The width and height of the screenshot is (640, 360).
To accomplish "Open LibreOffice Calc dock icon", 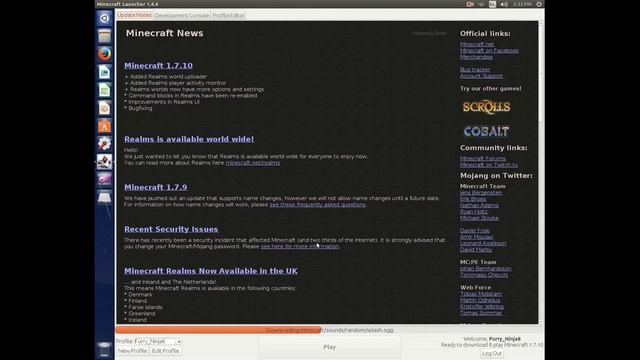I will tap(104, 90).
